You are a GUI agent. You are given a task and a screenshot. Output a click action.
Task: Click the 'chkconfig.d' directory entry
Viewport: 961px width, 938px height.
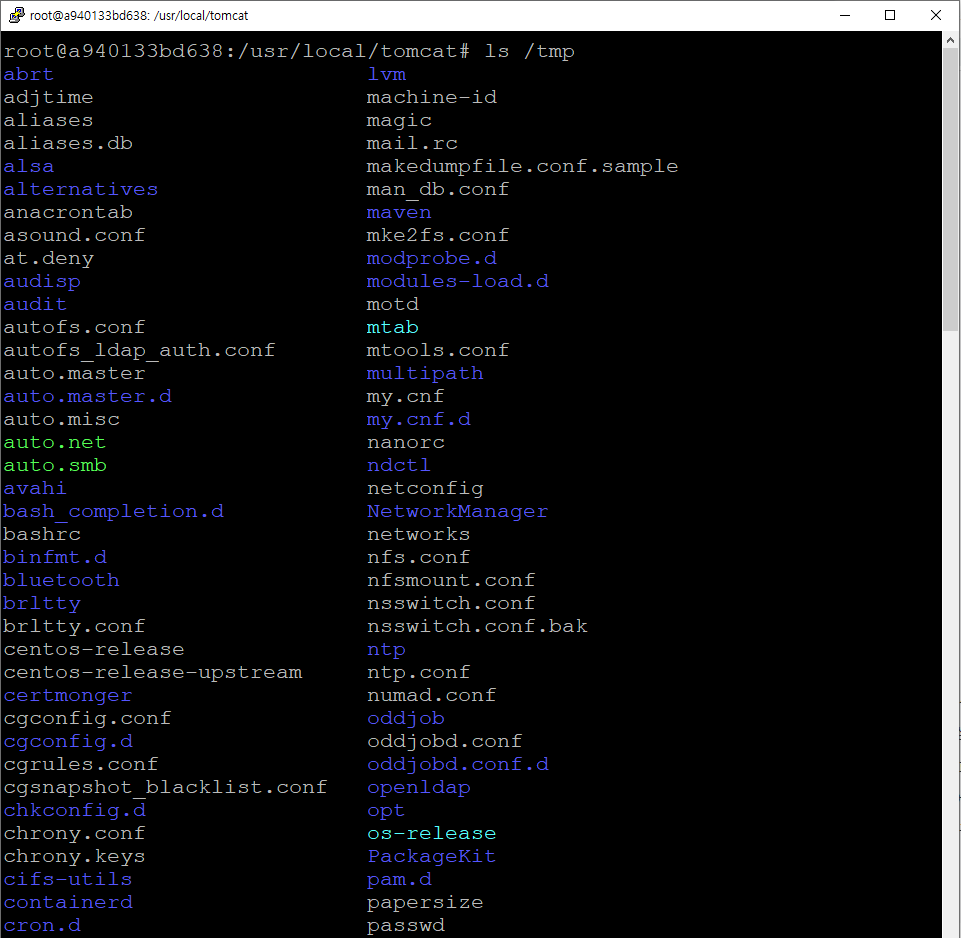(x=74, y=810)
